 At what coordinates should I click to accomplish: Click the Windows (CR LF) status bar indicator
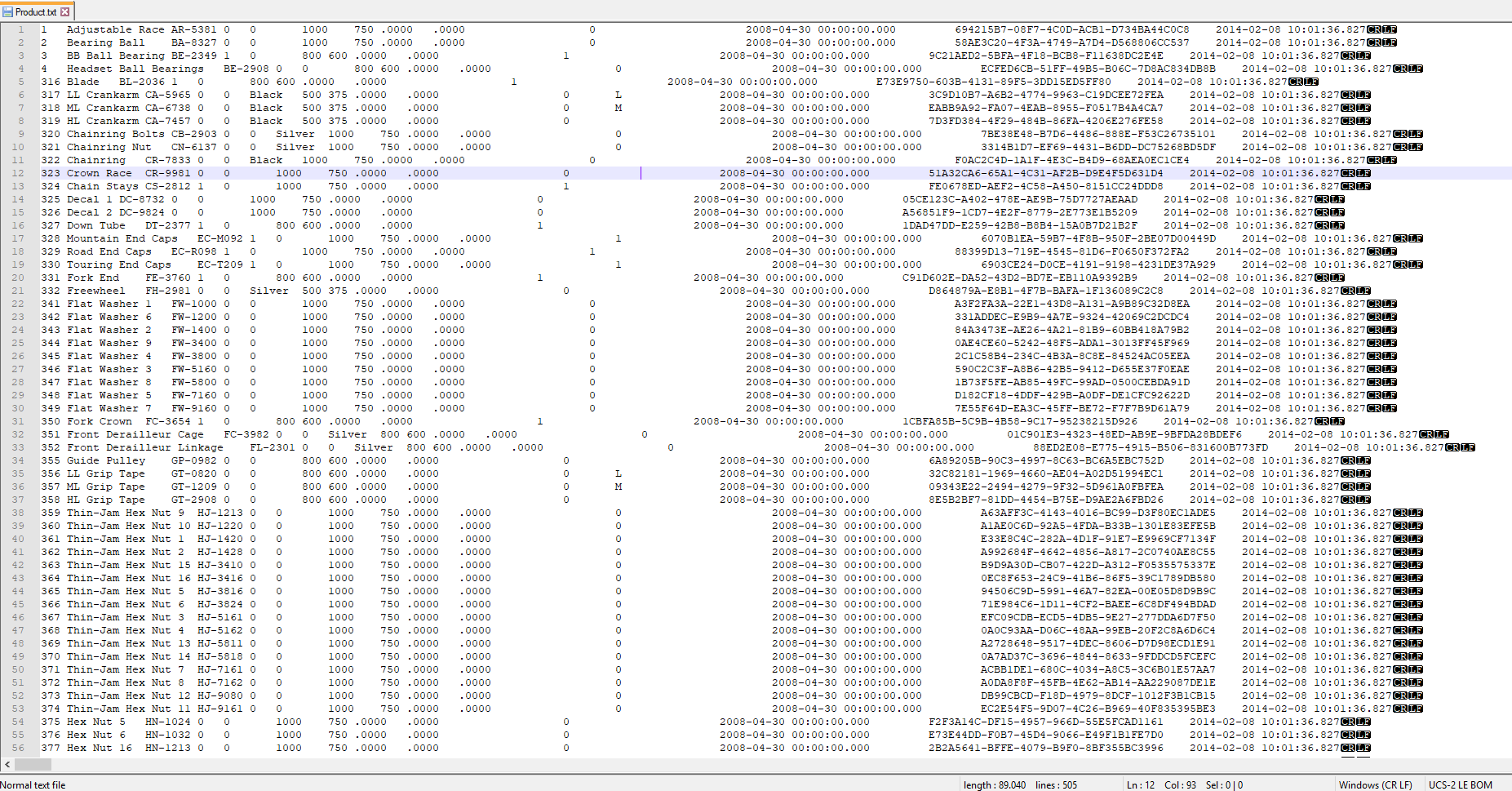tap(1376, 784)
